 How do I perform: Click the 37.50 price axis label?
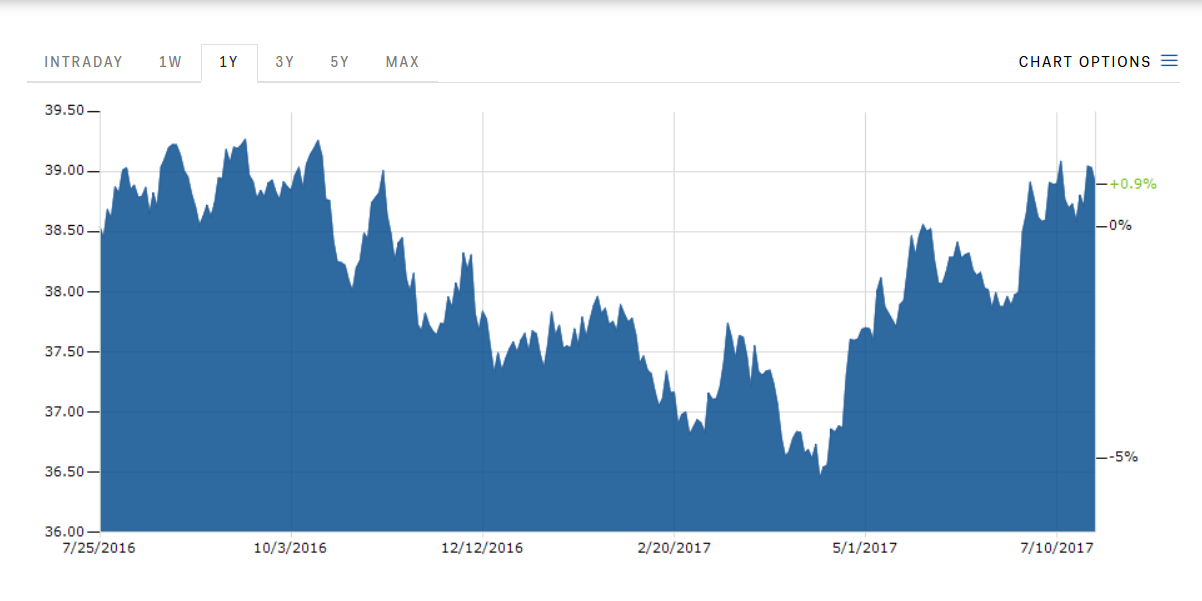(x=65, y=351)
